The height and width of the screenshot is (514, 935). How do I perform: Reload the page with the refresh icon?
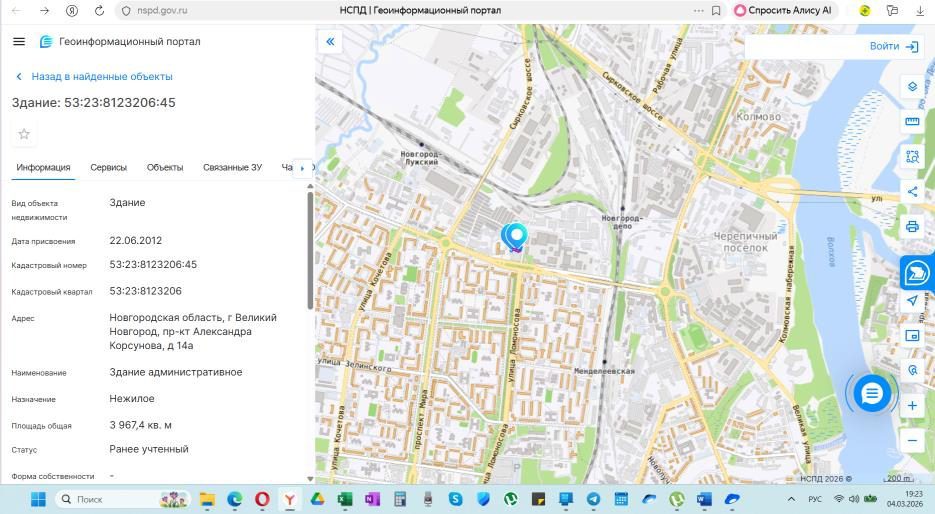pos(100,10)
